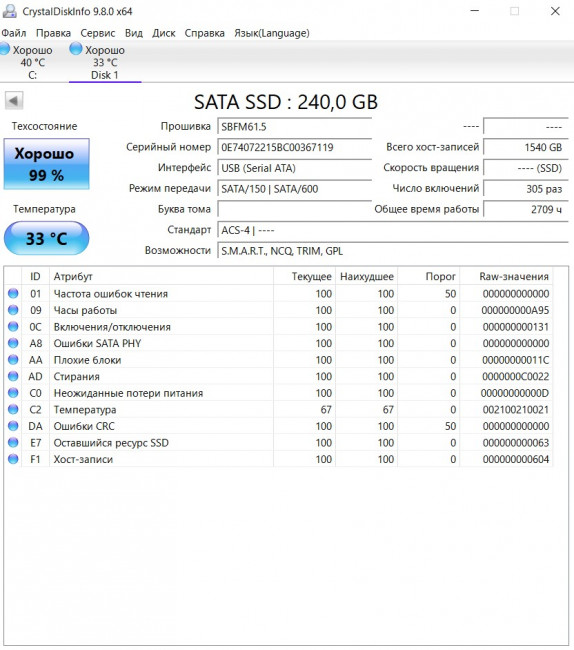Click the Порог column header
This screenshot has width=574, height=650.
coord(429,276)
